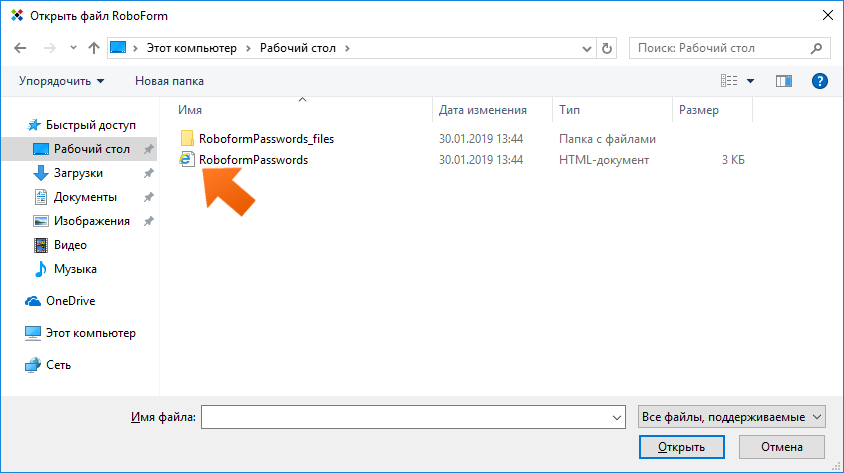
Task: Select the RoboformPasswords HTML file icon
Action: pos(187,159)
